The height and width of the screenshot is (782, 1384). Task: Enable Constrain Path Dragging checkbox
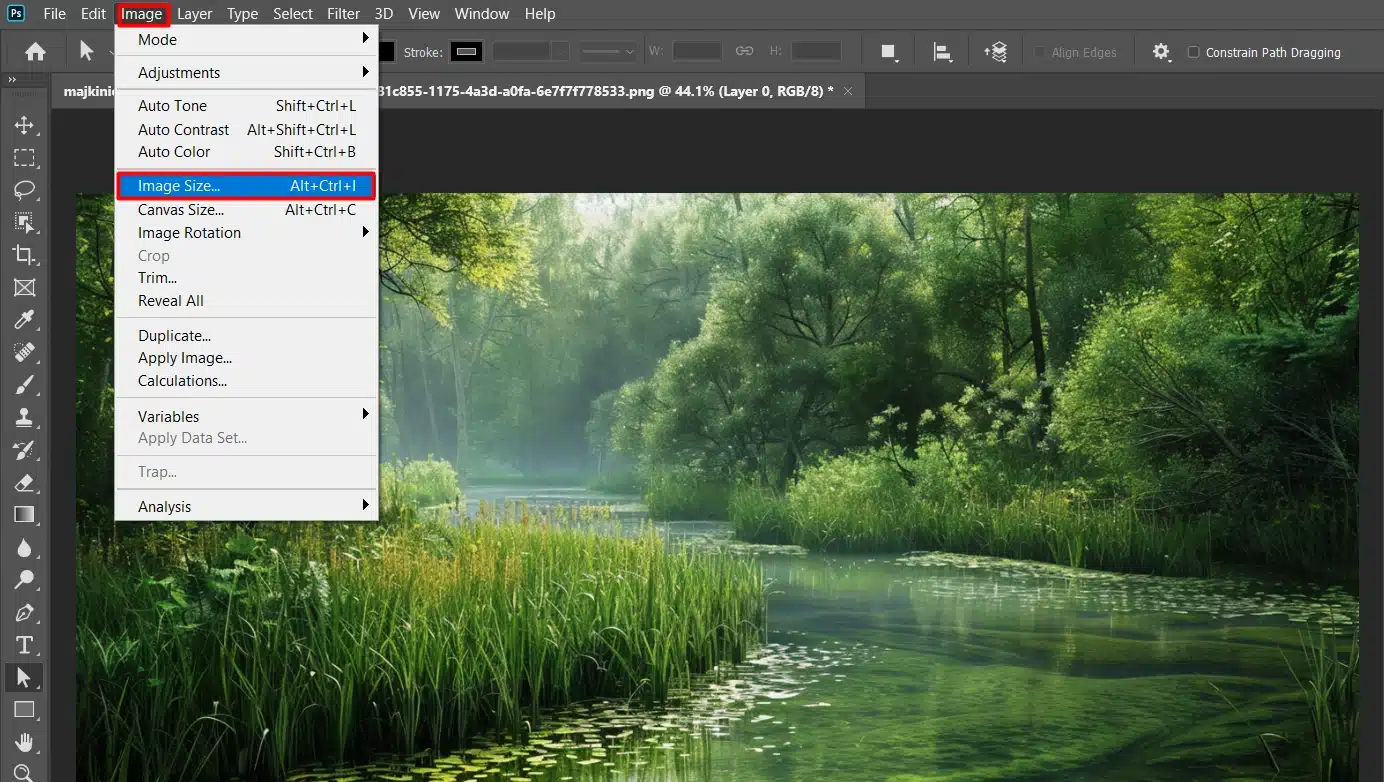1193,52
